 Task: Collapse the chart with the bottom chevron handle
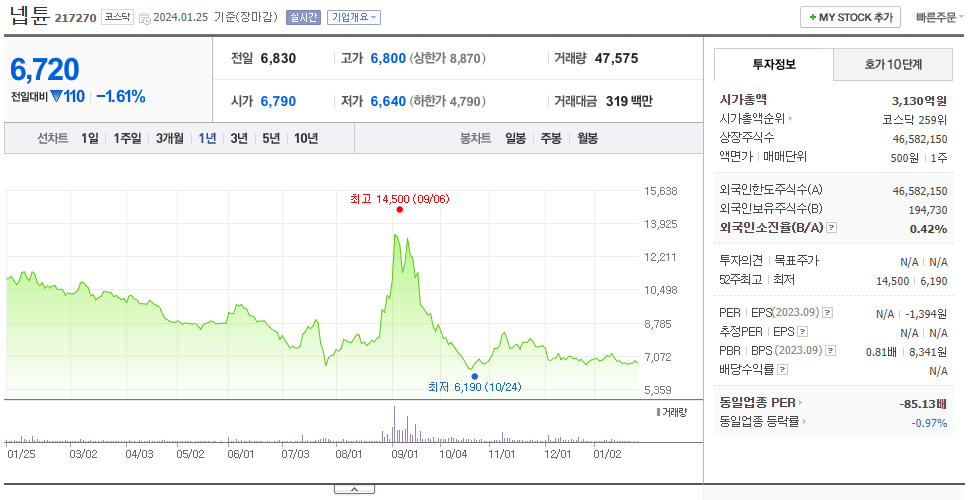coord(354,489)
